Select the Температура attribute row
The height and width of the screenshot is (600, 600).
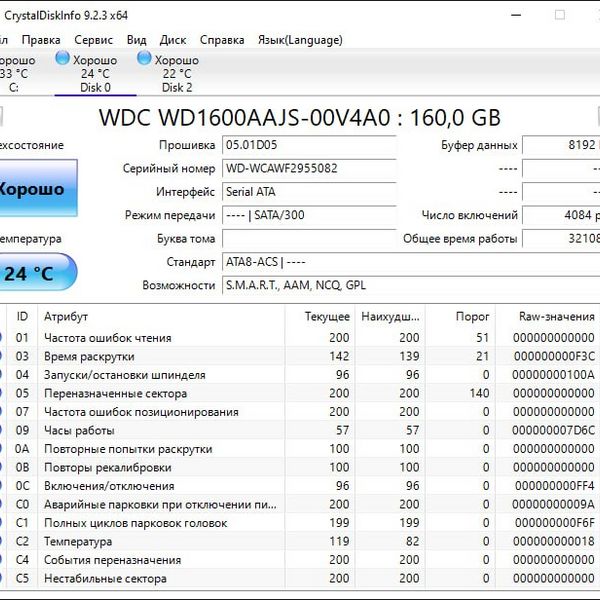pyautogui.click(x=300, y=541)
